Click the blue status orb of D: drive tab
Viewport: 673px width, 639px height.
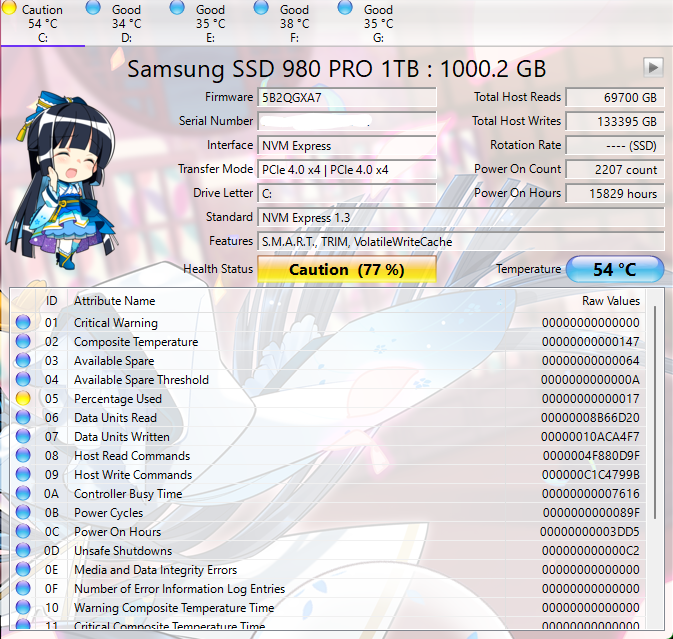click(x=93, y=7)
